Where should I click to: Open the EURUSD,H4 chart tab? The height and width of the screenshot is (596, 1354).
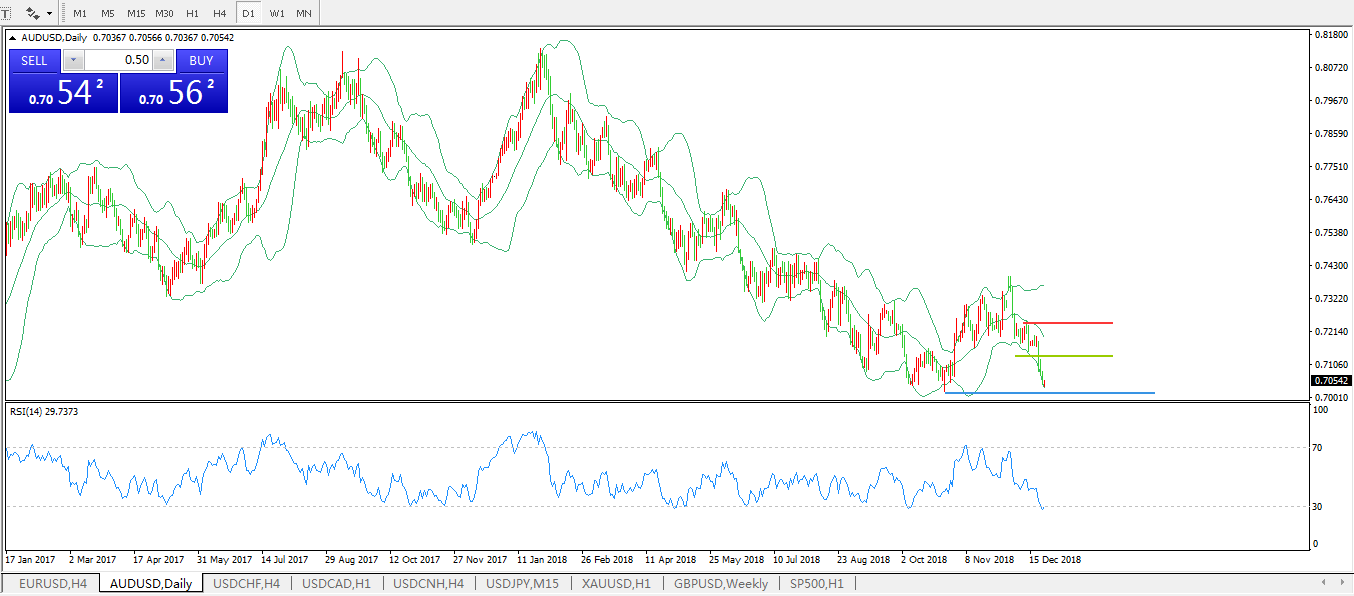(x=52, y=583)
